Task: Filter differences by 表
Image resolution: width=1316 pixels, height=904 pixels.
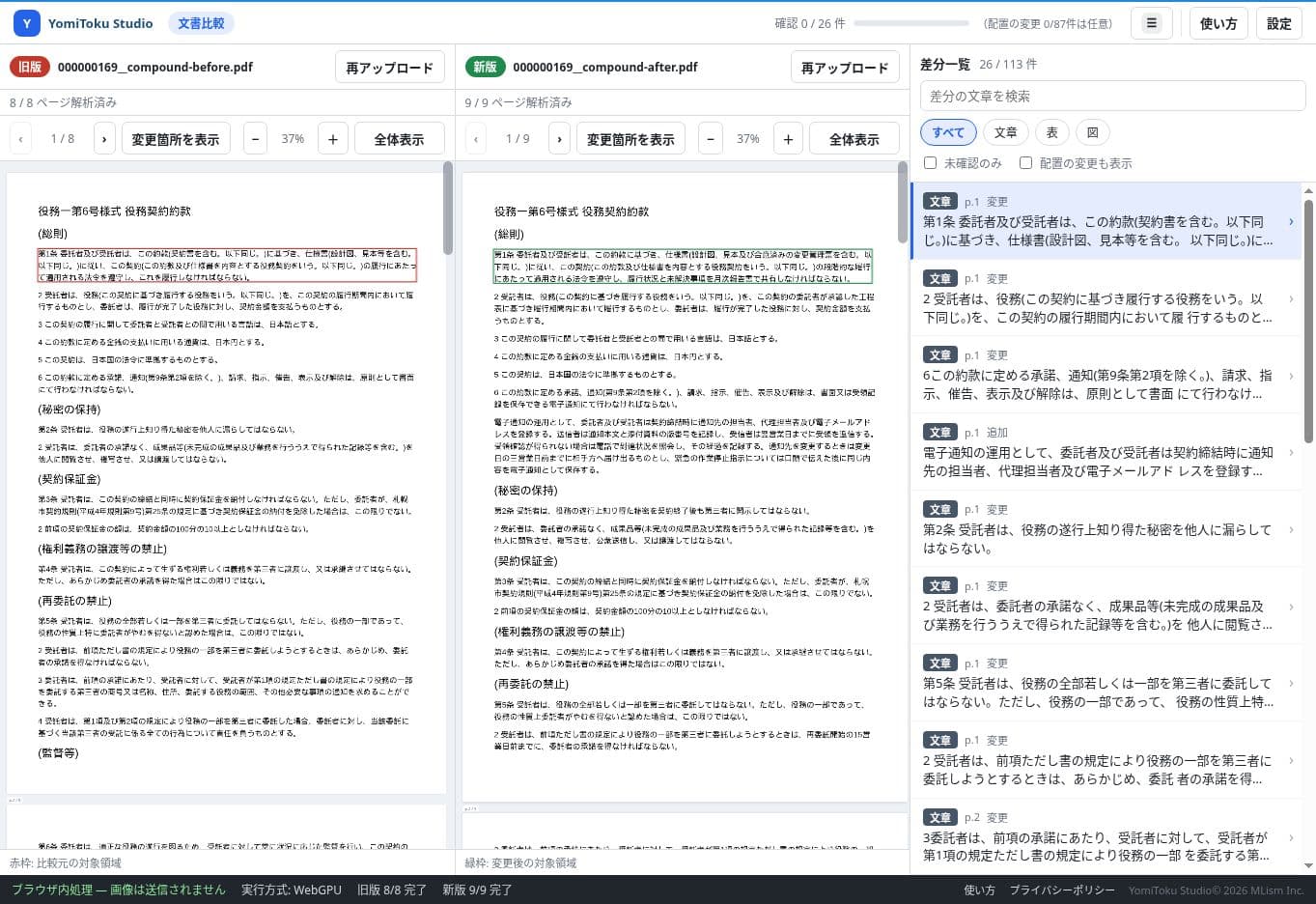Action: coord(1052,132)
